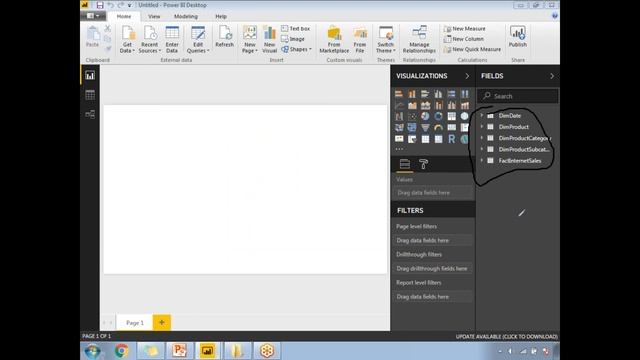640x360 pixels.
Task: Collapse the Visualizations pane
Action: click(x=467, y=76)
